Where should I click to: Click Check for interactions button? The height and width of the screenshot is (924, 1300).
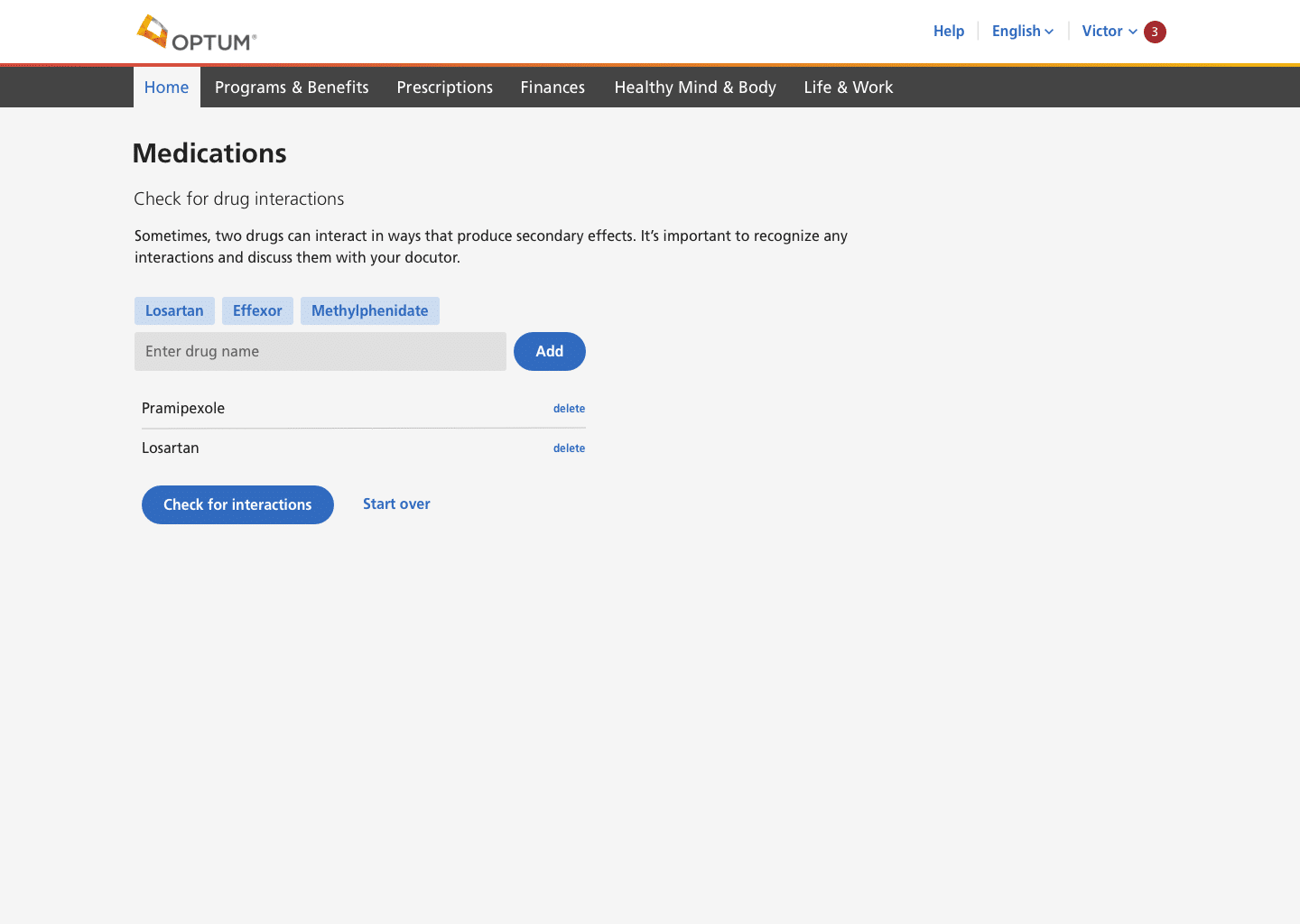click(x=237, y=504)
